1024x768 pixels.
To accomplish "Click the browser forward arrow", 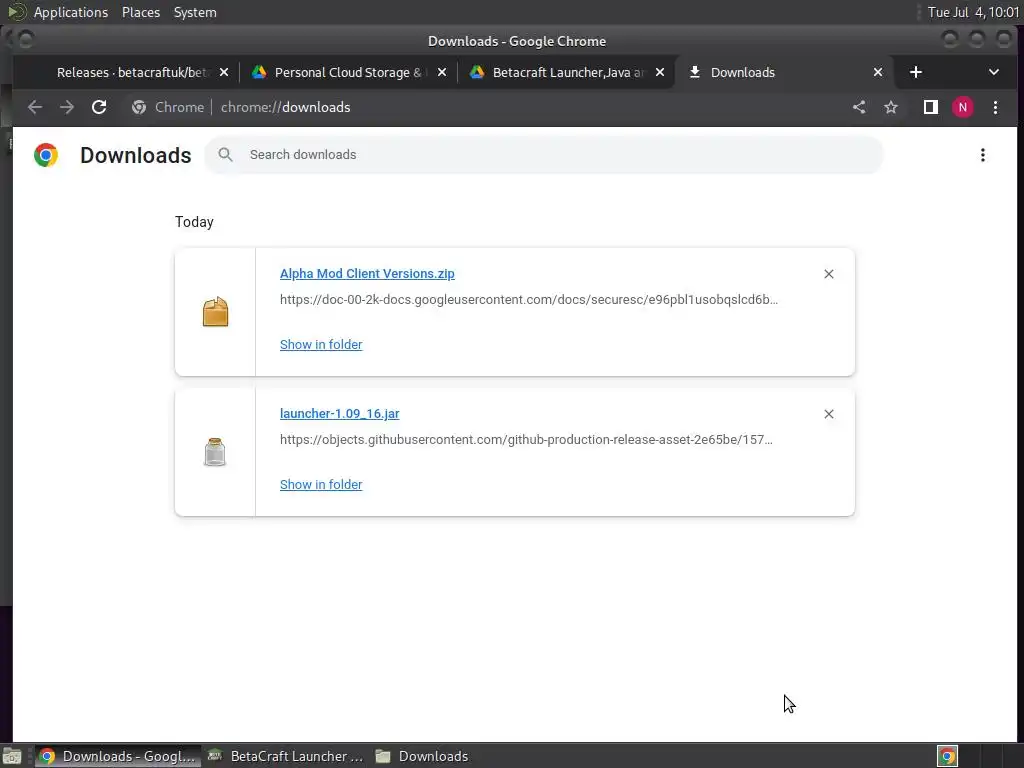I will [x=67, y=107].
